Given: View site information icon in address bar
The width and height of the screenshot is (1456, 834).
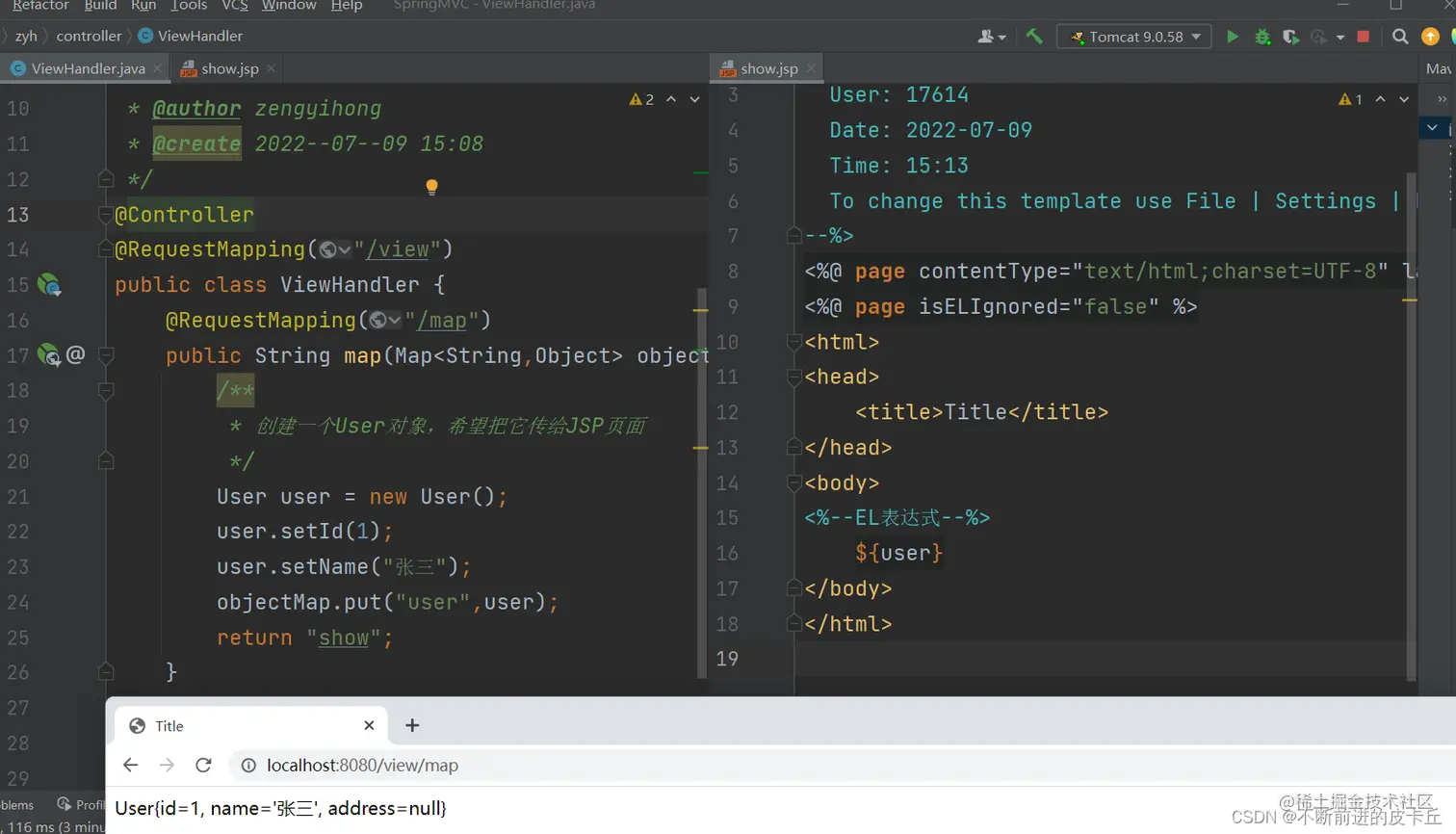Looking at the screenshot, I should (x=248, y=766).
